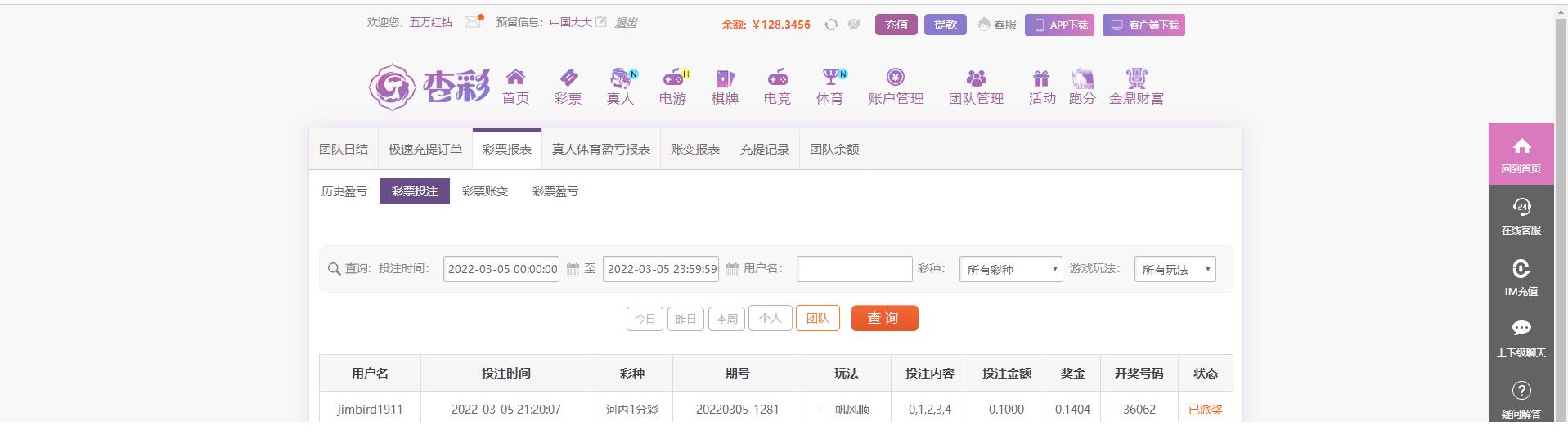Expand the 所有彩种 dropdown
1568x448 pixels.
point(1011,269)
